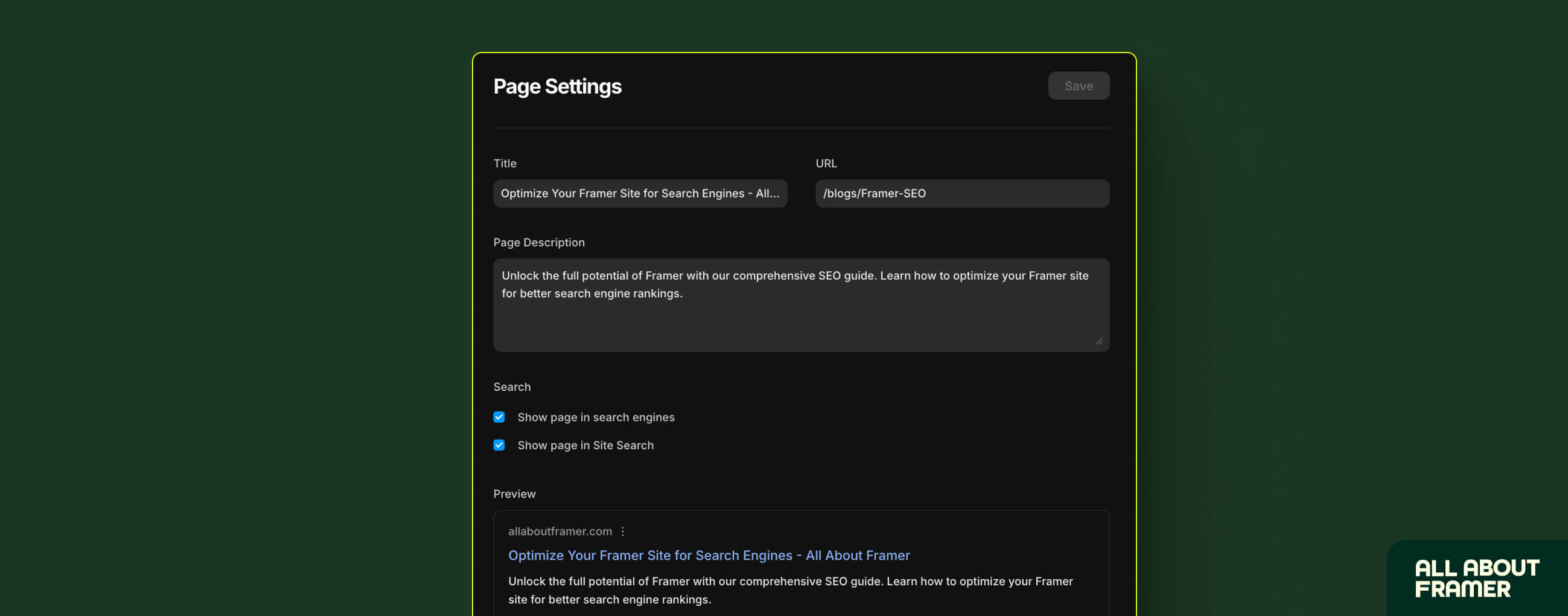Select the Page Description label
The image size is (1568, 616).
(x=539, y=243)
